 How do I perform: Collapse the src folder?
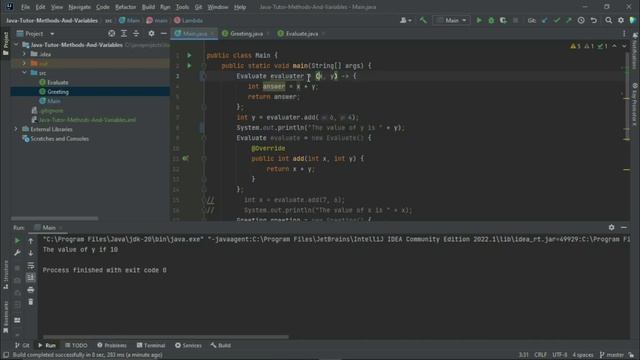tap(24, 73)
